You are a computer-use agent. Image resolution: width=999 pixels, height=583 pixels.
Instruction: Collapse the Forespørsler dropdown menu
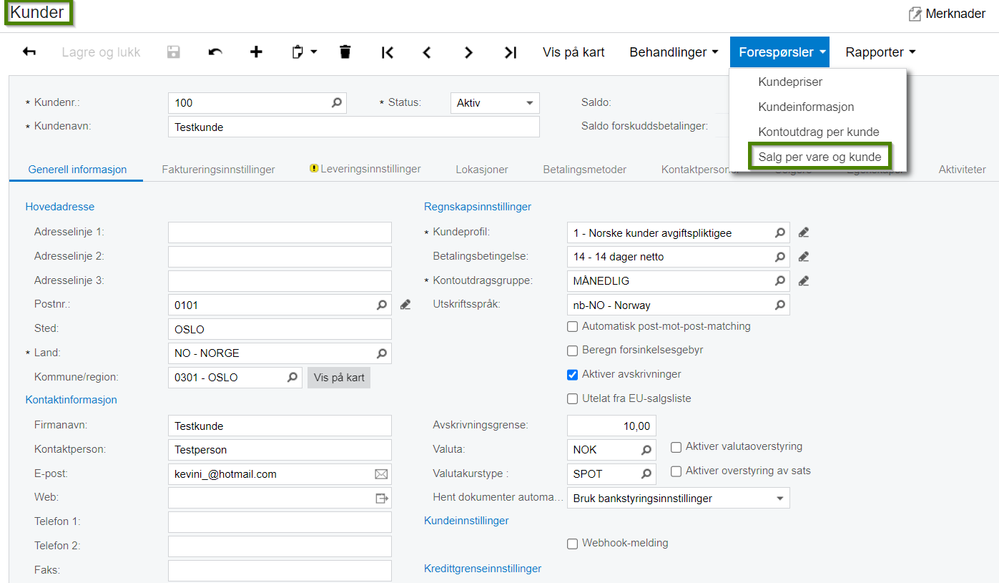pyautogui.click(x=779, y=52)
